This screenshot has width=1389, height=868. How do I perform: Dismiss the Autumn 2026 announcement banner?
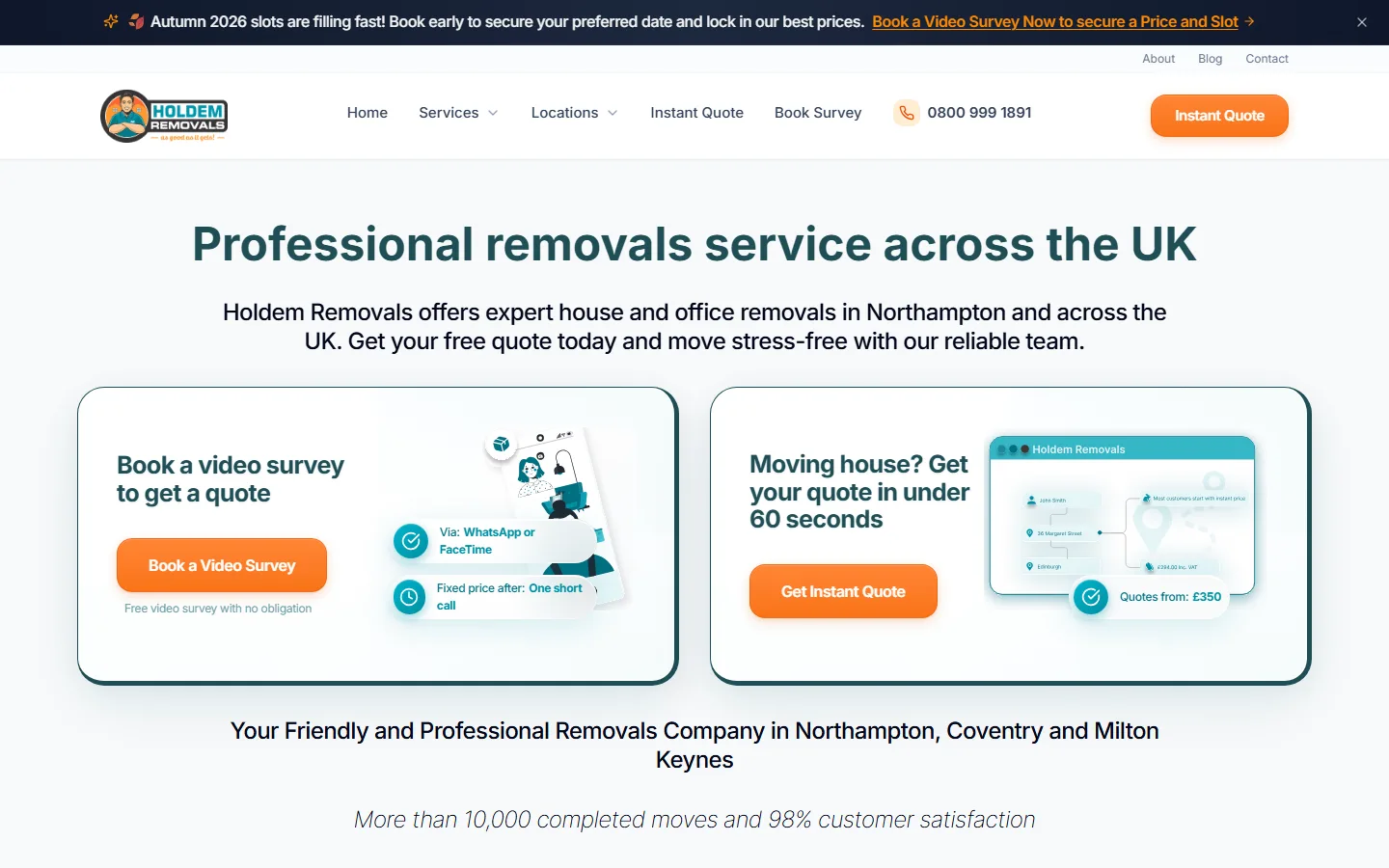coord(1362,22)
